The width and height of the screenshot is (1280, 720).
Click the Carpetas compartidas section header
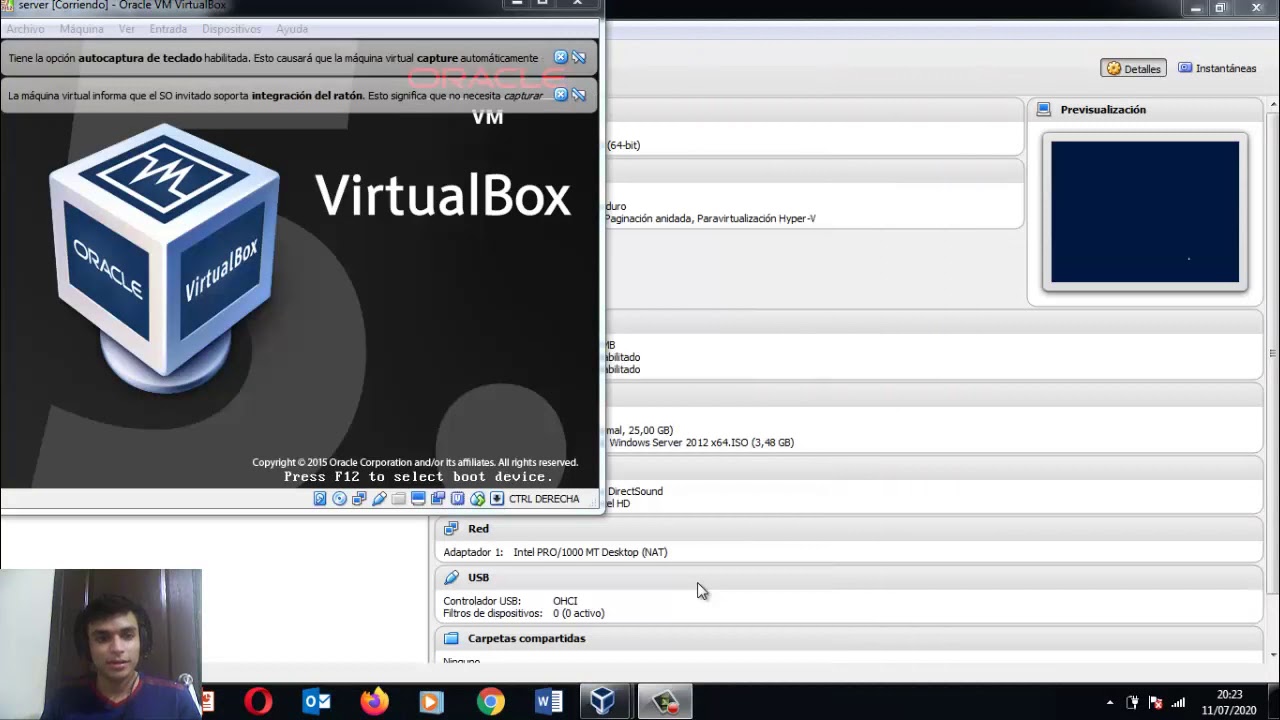tap(849, 638)
